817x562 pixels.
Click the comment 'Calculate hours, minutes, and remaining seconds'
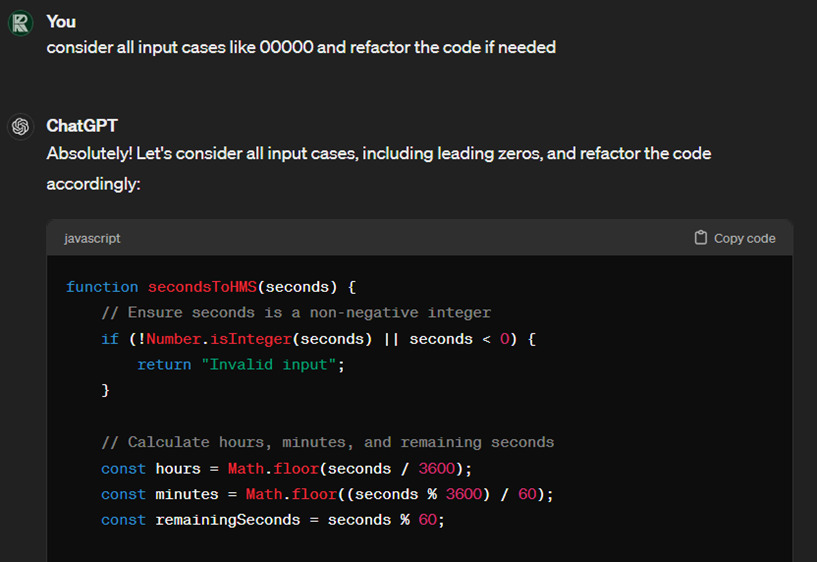[328, 442]
